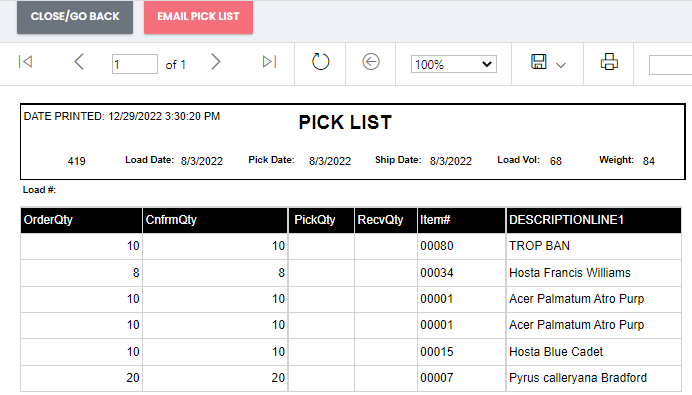Select the OrderQty column header

tap(81, 220)
